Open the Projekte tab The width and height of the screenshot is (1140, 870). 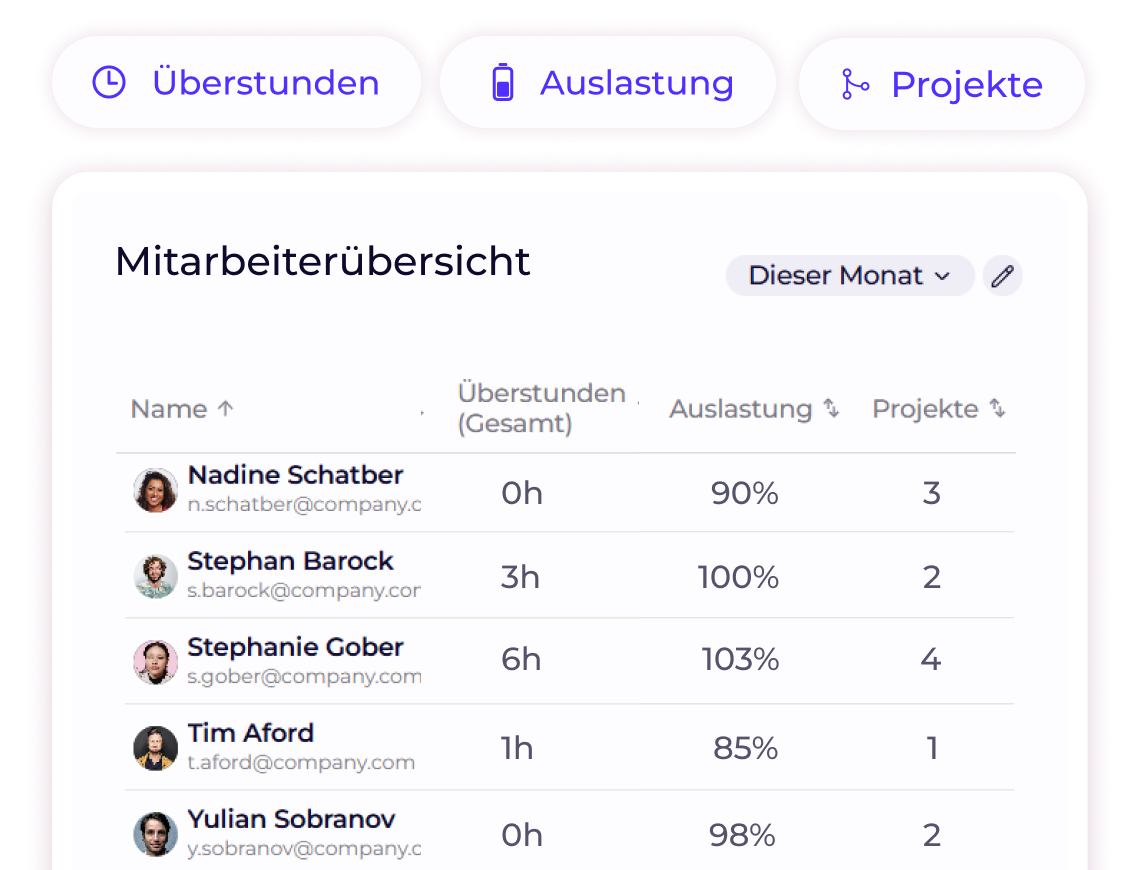click(x=941, y=84)
